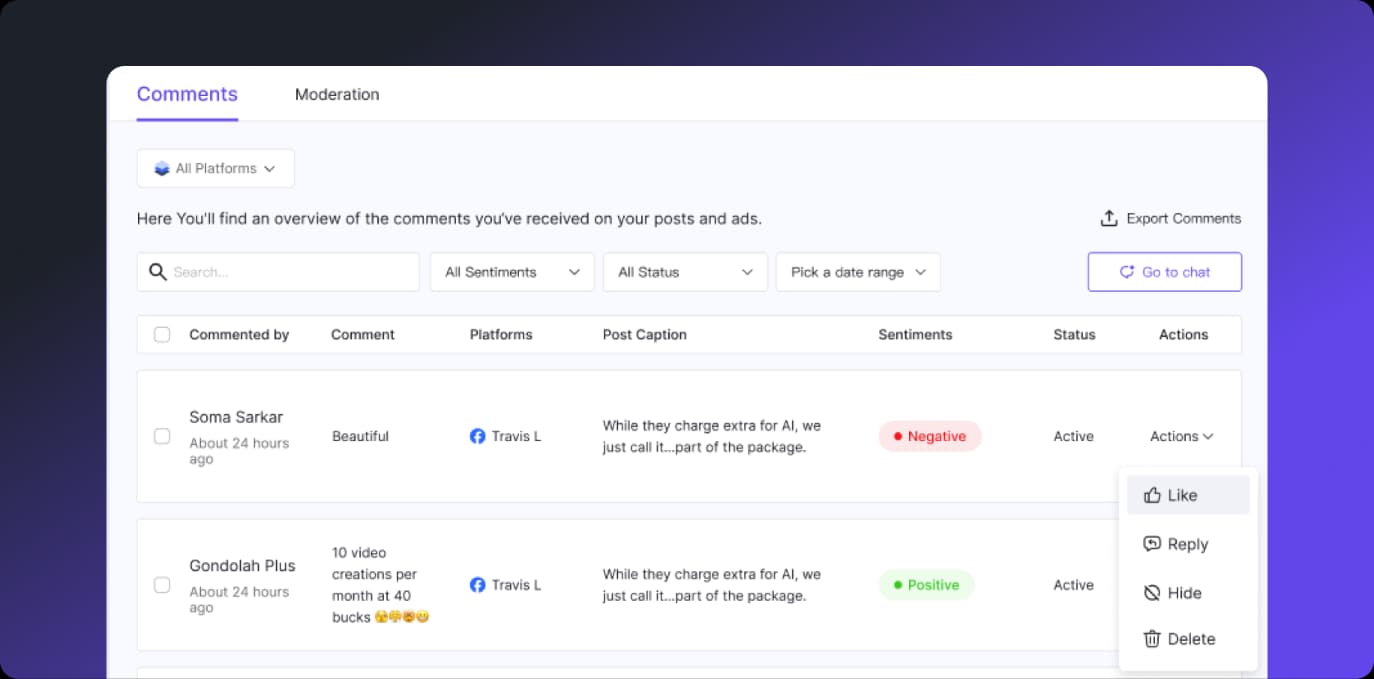
Task: Choose Reply from the actions menu
Action: (1188, 544)
